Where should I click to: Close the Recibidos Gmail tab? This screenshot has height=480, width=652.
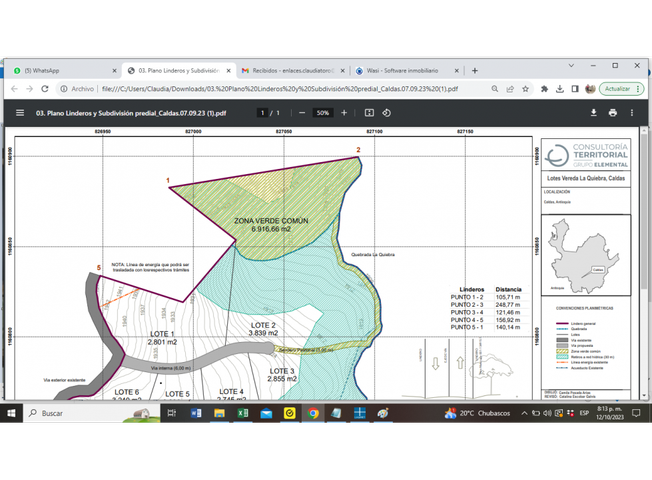343,71
